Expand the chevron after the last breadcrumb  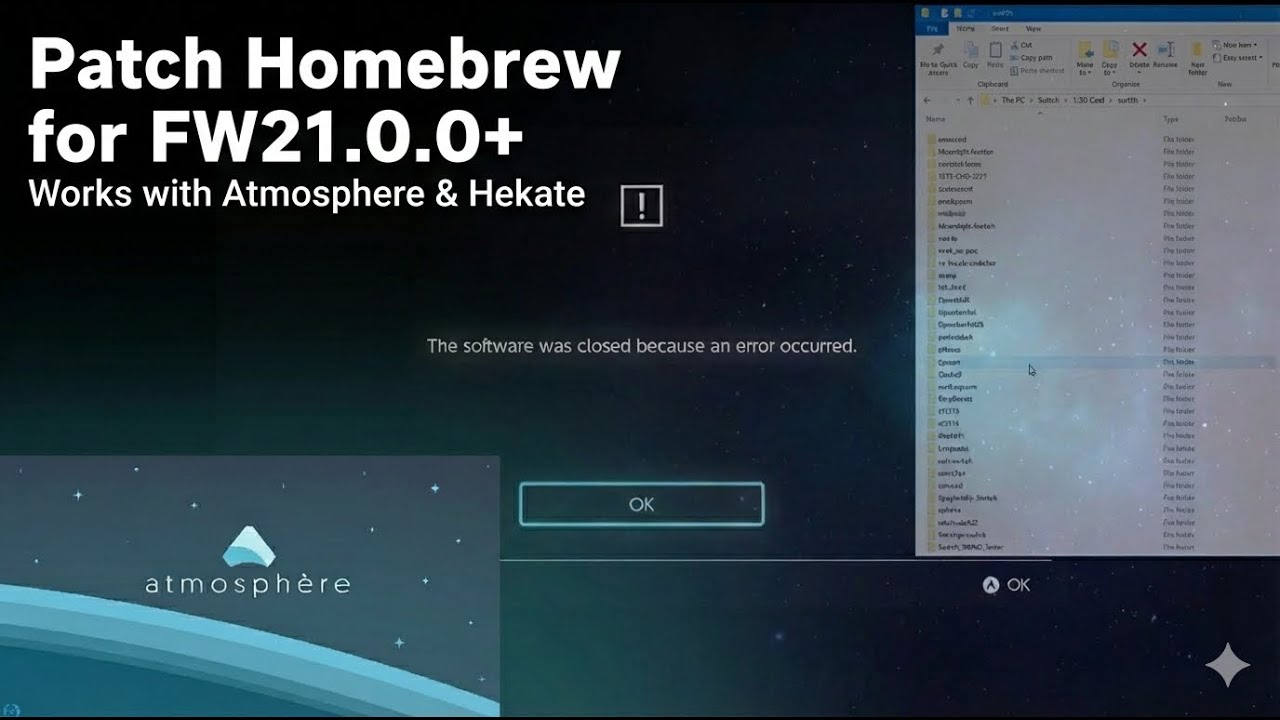[x=1144, y=100]
